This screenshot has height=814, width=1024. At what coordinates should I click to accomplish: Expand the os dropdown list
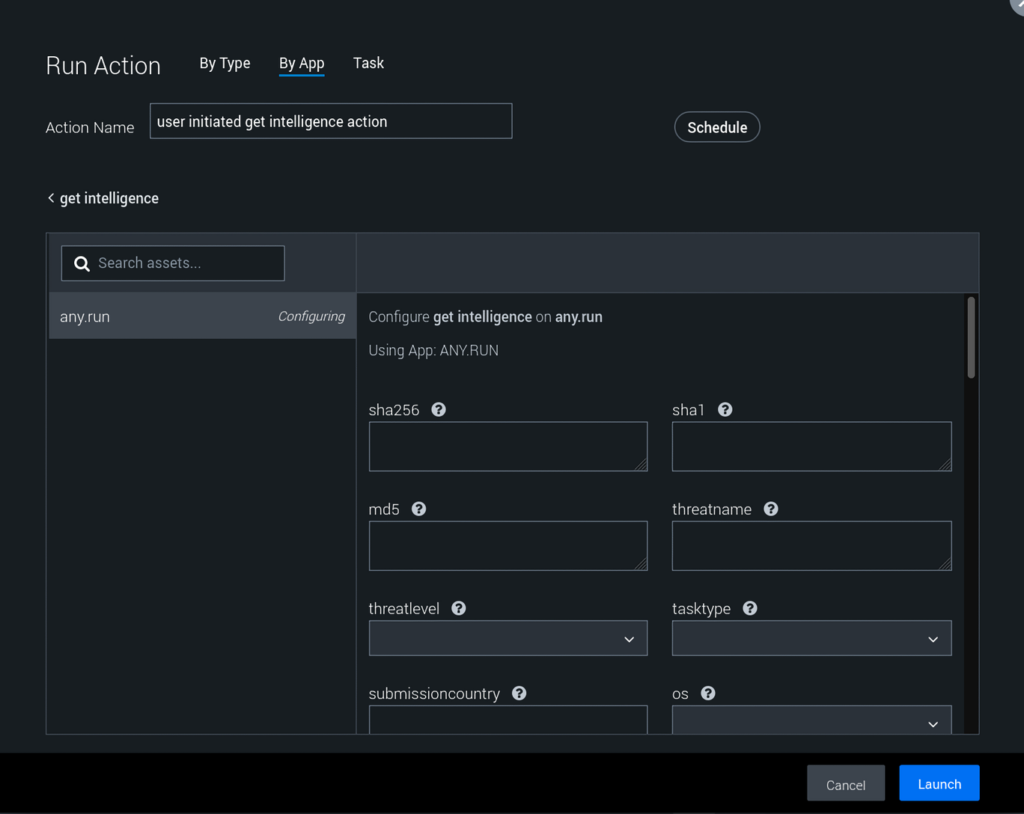coord(811,722)
